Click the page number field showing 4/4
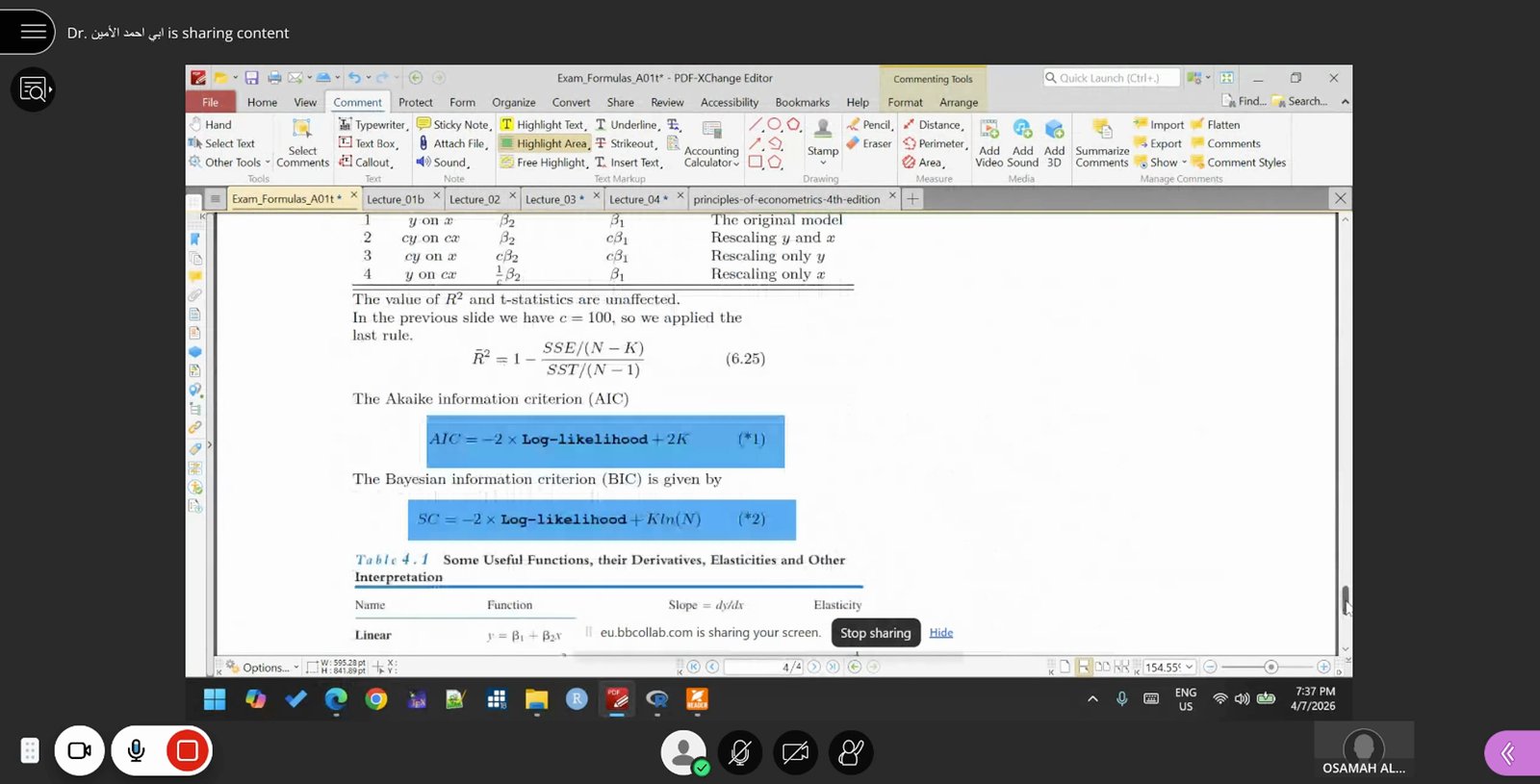Image resolution: width=1540 pixels, height=784 pixels. pyautogui.click(x=762, y=667)
